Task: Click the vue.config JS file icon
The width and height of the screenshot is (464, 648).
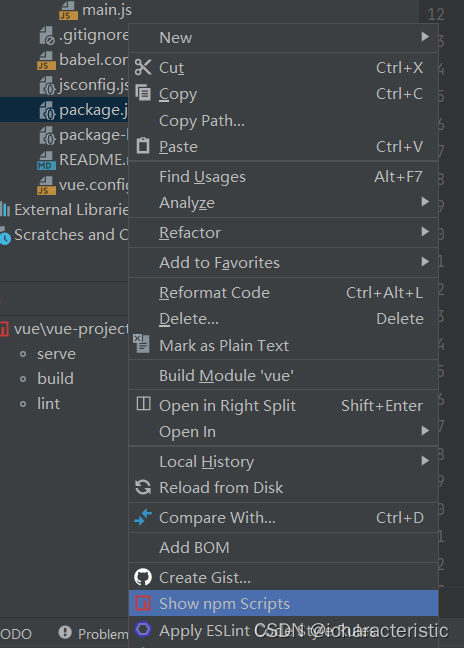Action: click(x=46, y=185)
